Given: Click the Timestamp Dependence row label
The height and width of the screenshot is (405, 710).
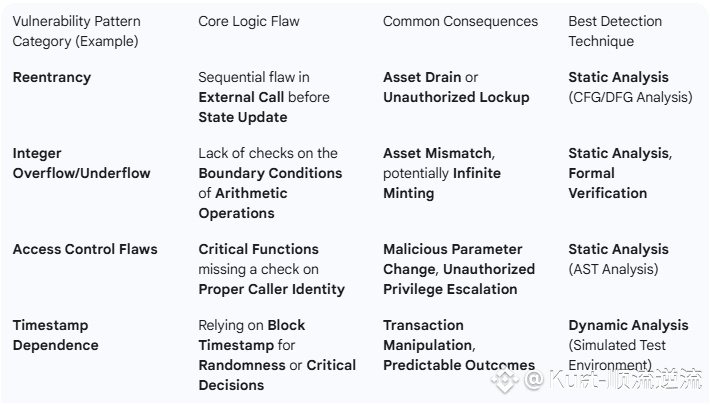Looking at the screenshot, I should [56, 335].
